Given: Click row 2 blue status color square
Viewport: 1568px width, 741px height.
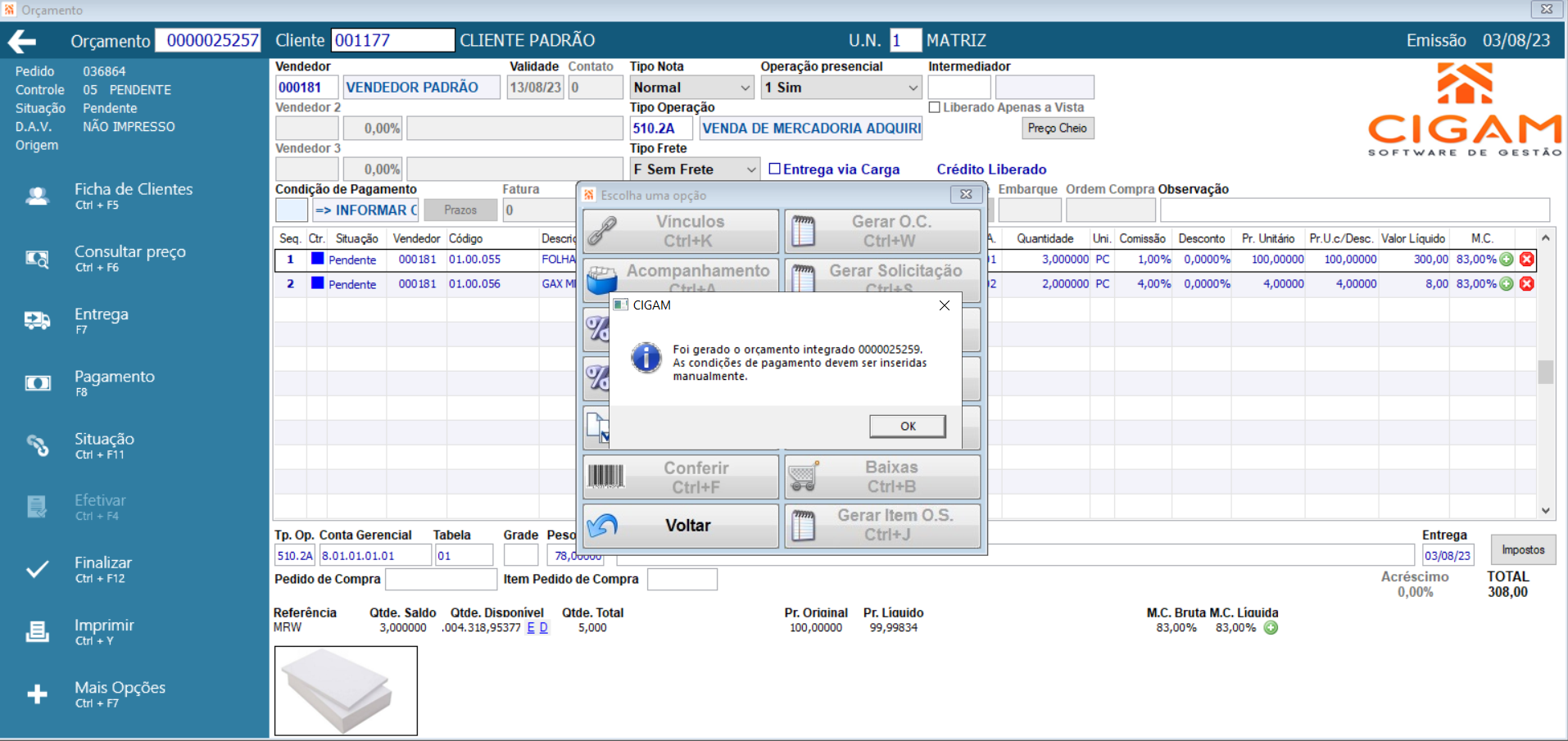Looking at the screenshot, I should pos(318,283).
